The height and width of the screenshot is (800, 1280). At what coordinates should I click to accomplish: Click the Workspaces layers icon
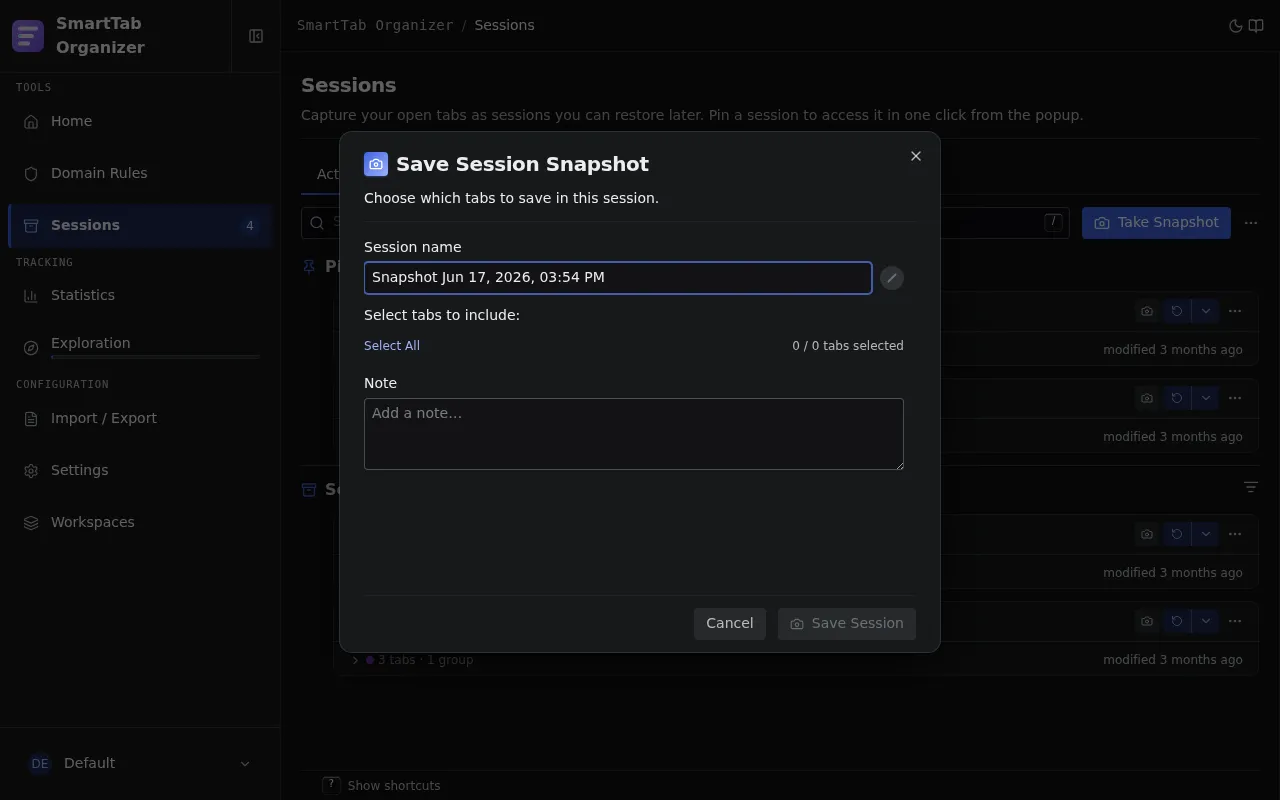pyautogui.click(x=31, y=523)
